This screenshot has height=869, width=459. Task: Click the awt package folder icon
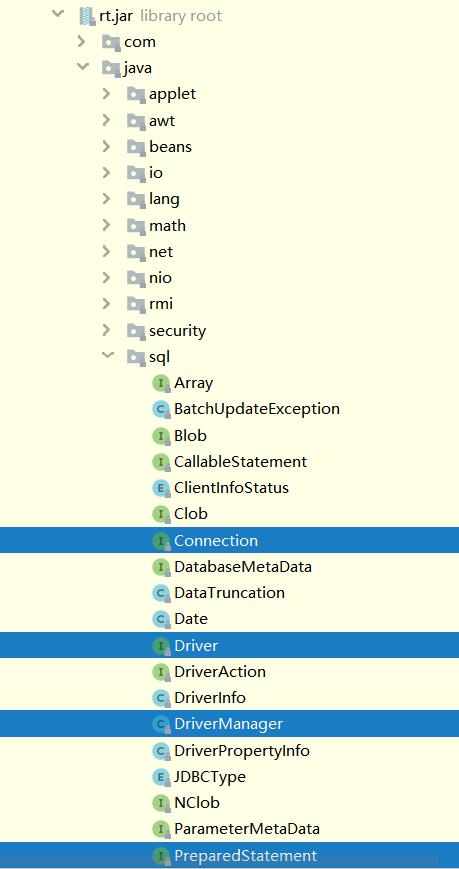tap(135, 120)
